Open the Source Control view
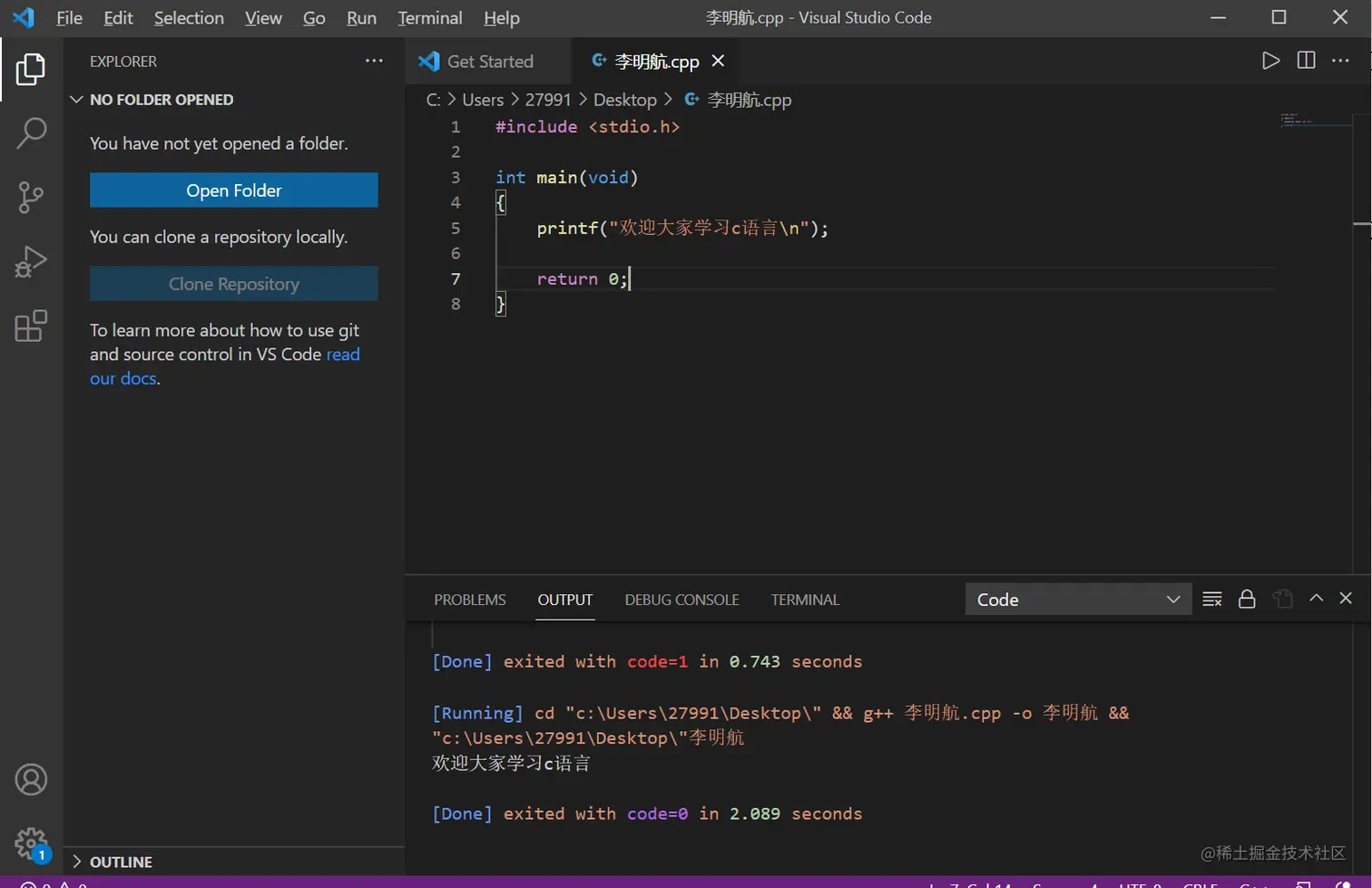Image resolution: width=1372 pixels, height=888 pixels. (31, 197)
